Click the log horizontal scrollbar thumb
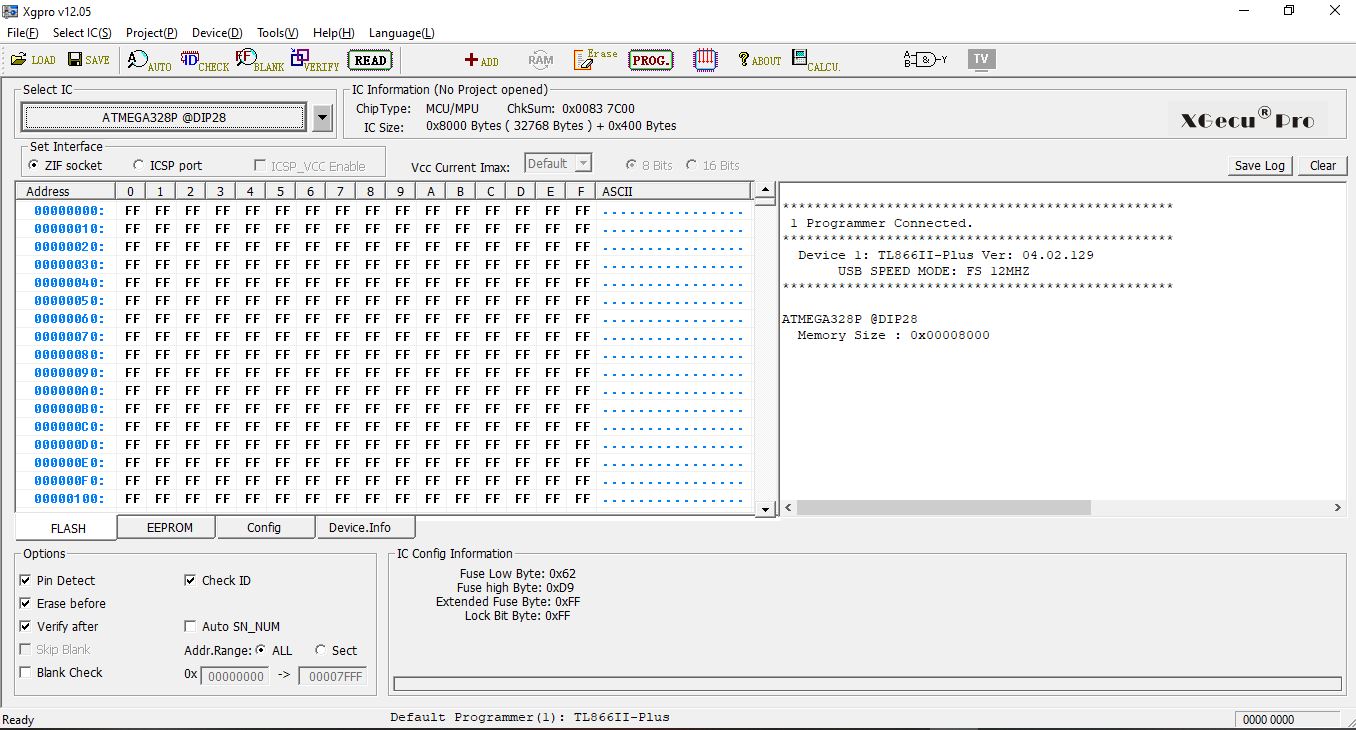1356x730 pixels. [943, 508]
